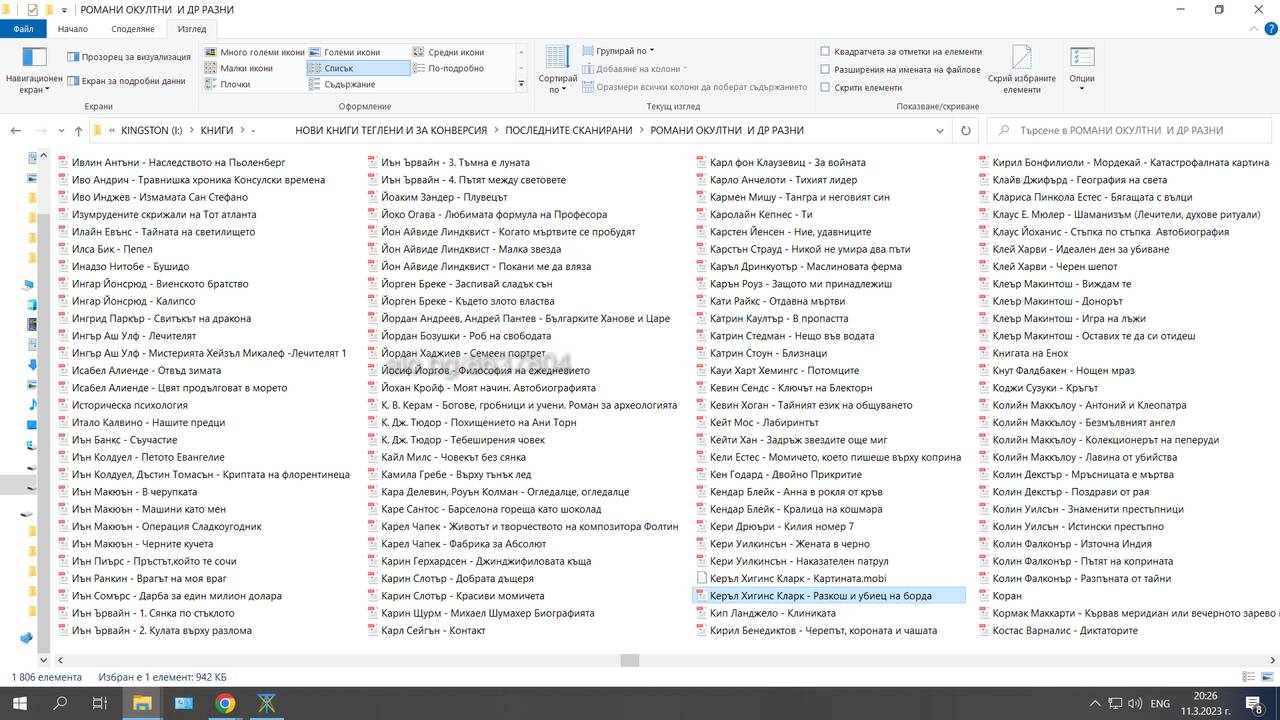The width and height of the screenshot is (1280, 720).
Task: Click ПОСЛЕДНИТЕ СКАНИРАНИ breadcrumb segment
Action: point(569,130)
